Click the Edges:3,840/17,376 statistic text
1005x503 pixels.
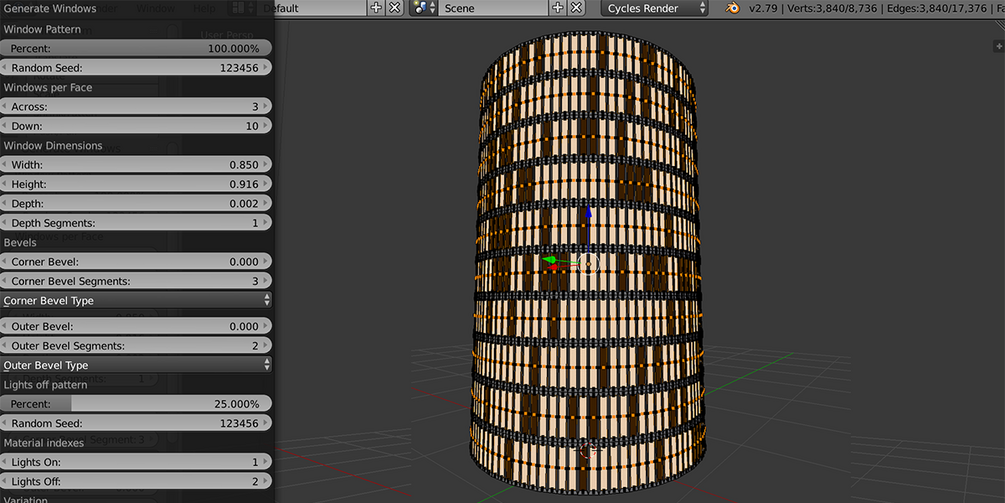coord(938,8)
